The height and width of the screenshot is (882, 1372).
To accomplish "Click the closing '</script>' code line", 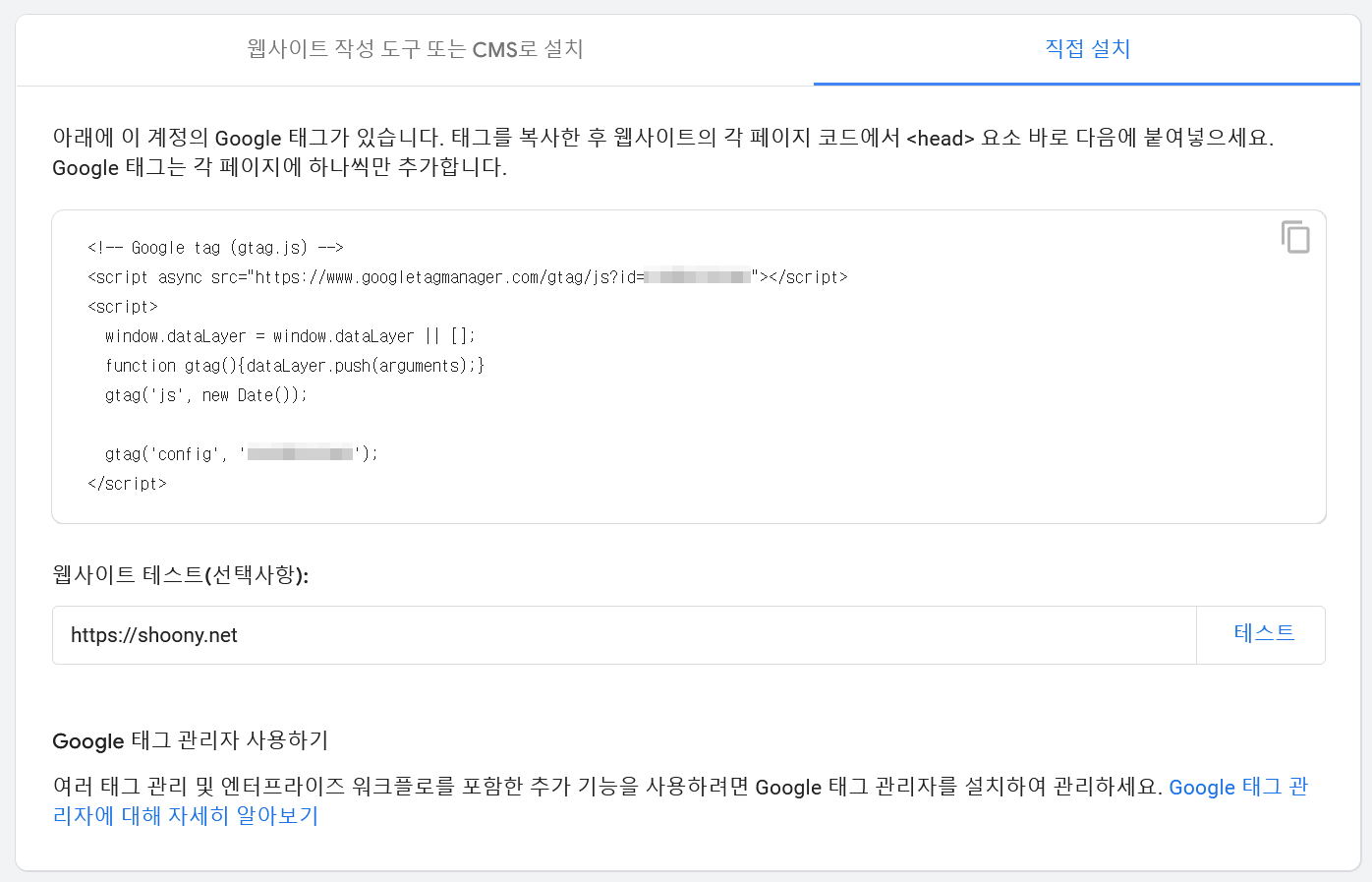I will click(127, 484).
